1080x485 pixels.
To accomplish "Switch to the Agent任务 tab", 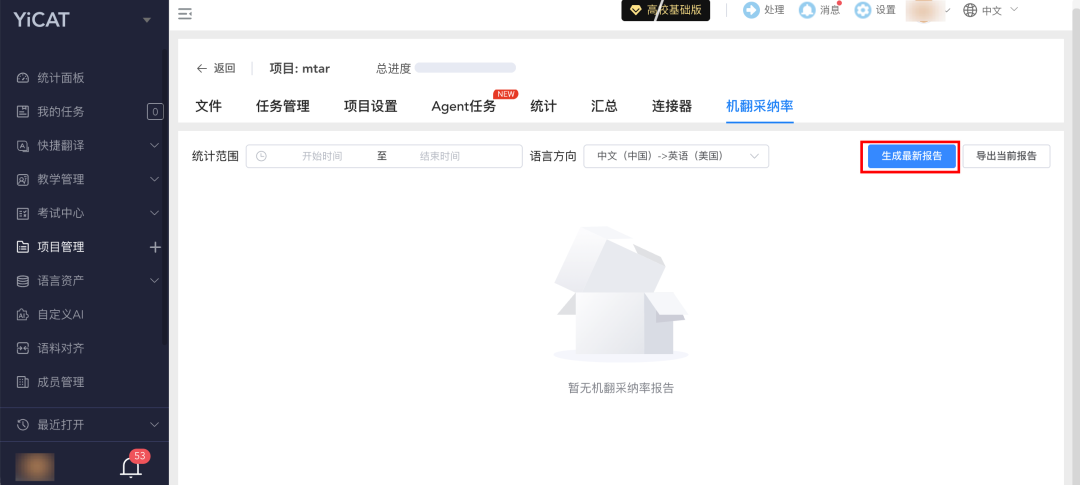I will click(x=464, y=106).
